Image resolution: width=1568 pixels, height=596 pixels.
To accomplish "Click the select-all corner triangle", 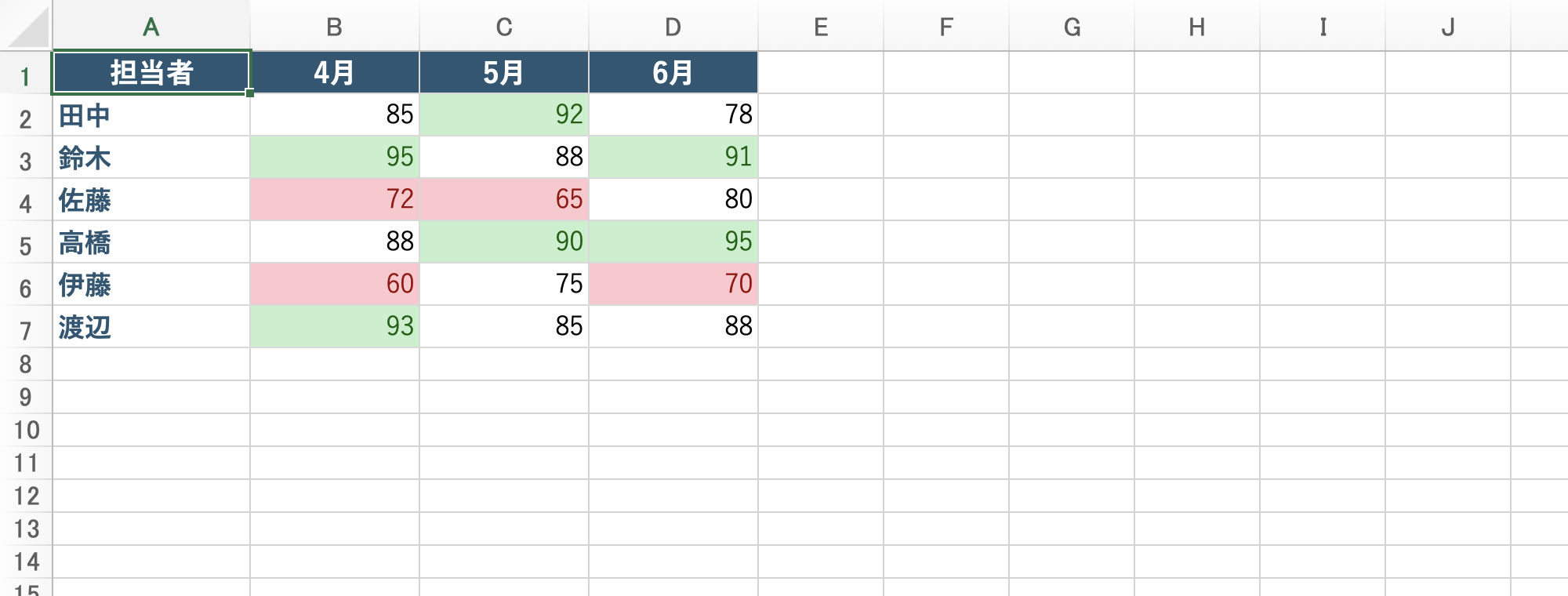I will [30, 30].
